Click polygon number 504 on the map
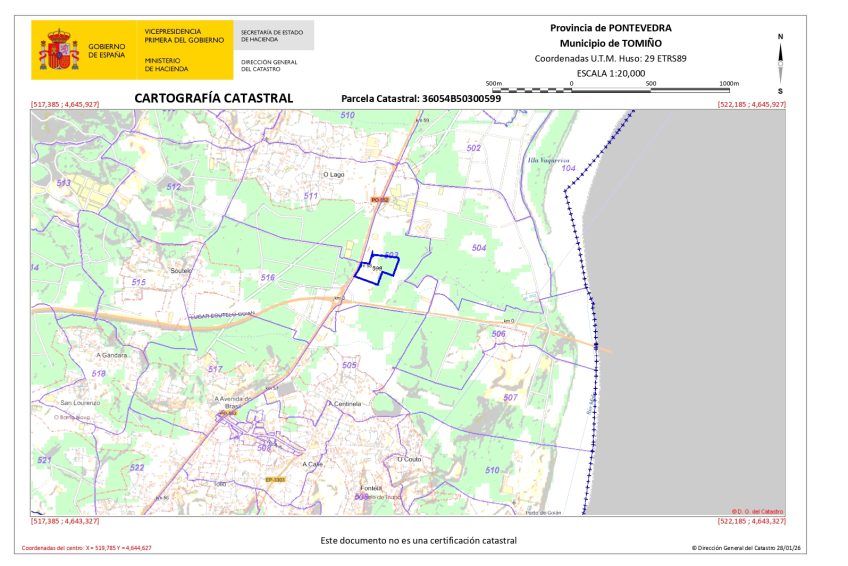This screenshot has height=566, width=848. pyautogui.click(x=478, y=247)
